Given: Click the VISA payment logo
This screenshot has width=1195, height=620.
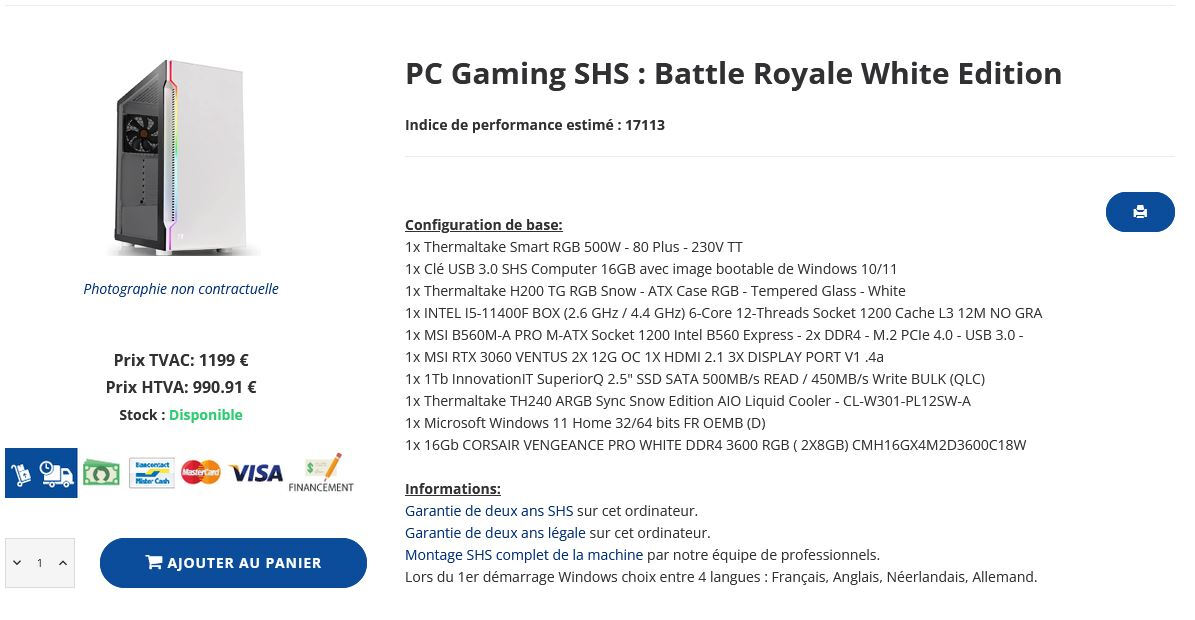Looking at the screenshot, I should coord(256,473).
